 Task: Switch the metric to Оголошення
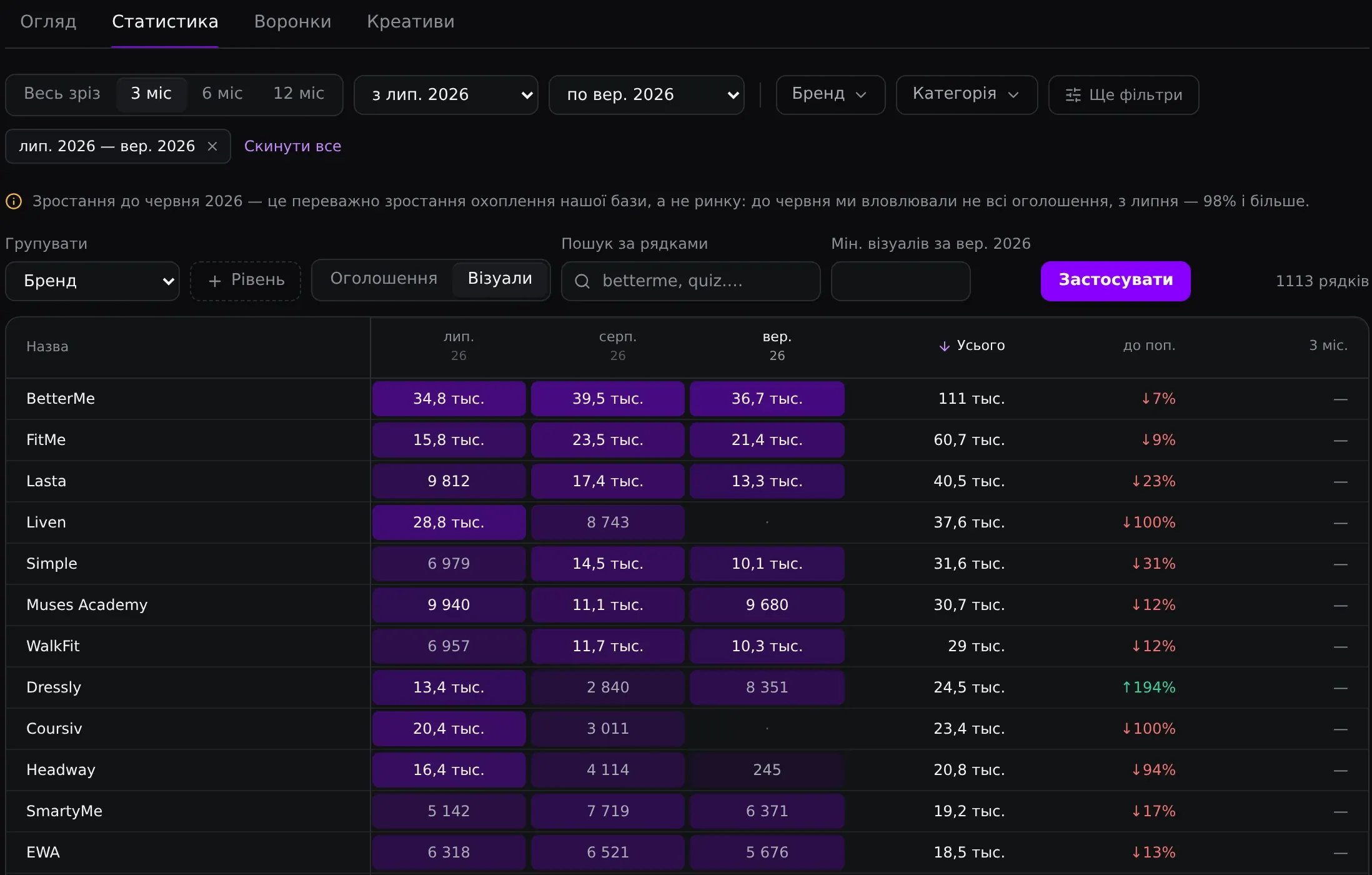click(384, 279)
